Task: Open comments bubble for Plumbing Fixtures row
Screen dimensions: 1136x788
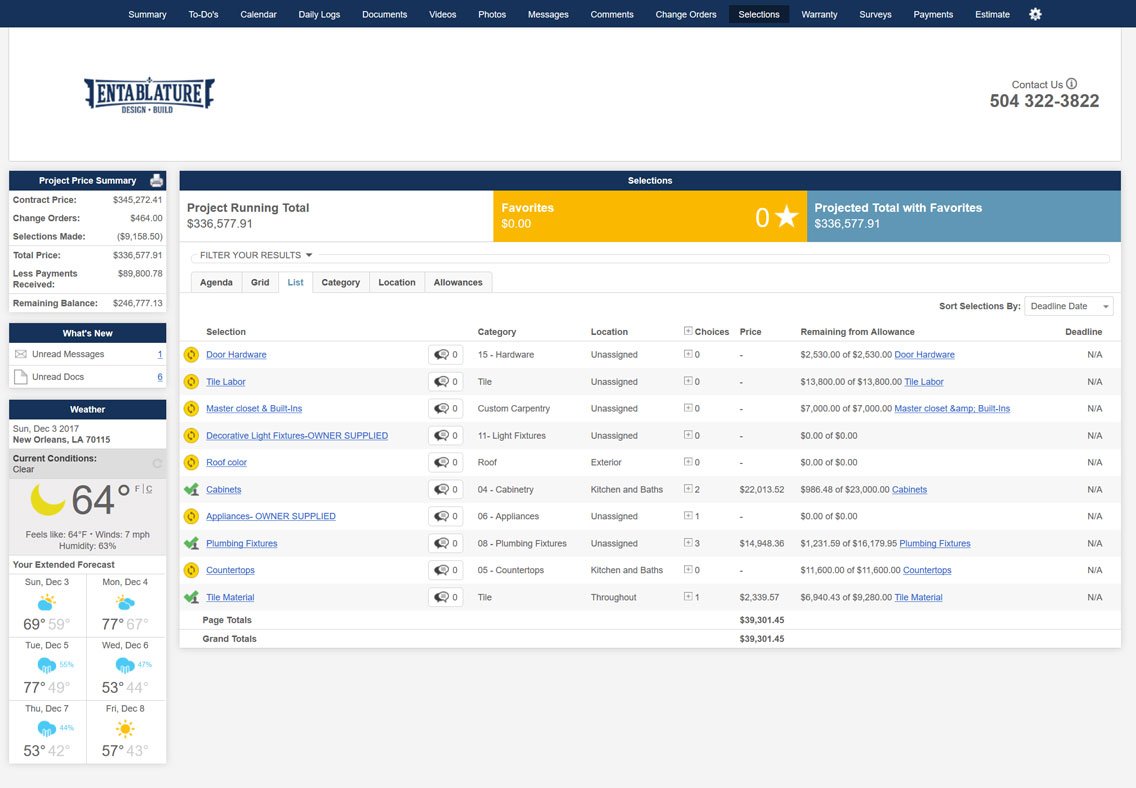Action: [x=445, y=544]
